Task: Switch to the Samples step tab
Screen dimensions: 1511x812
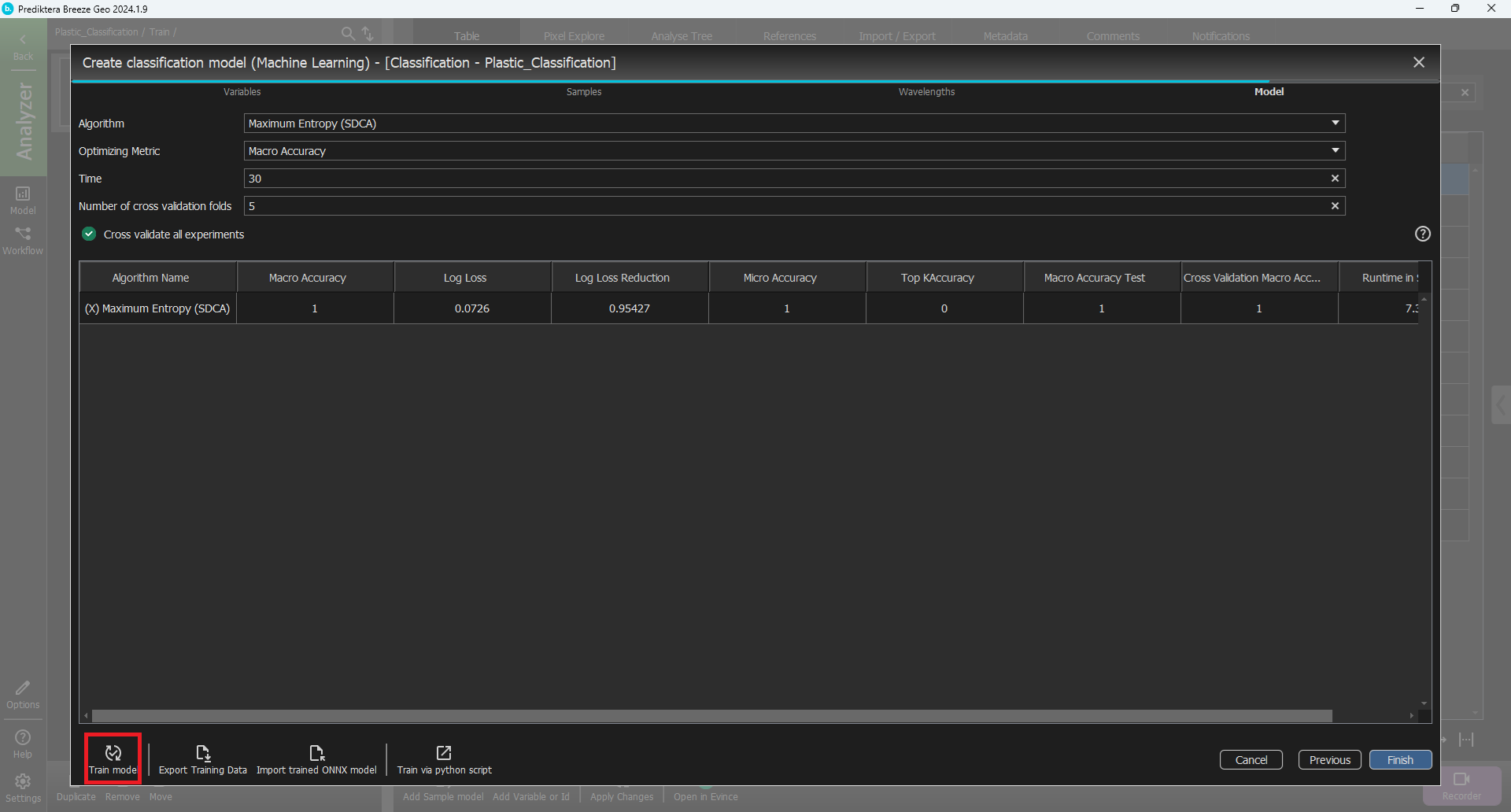Action: tap(584, 92)
